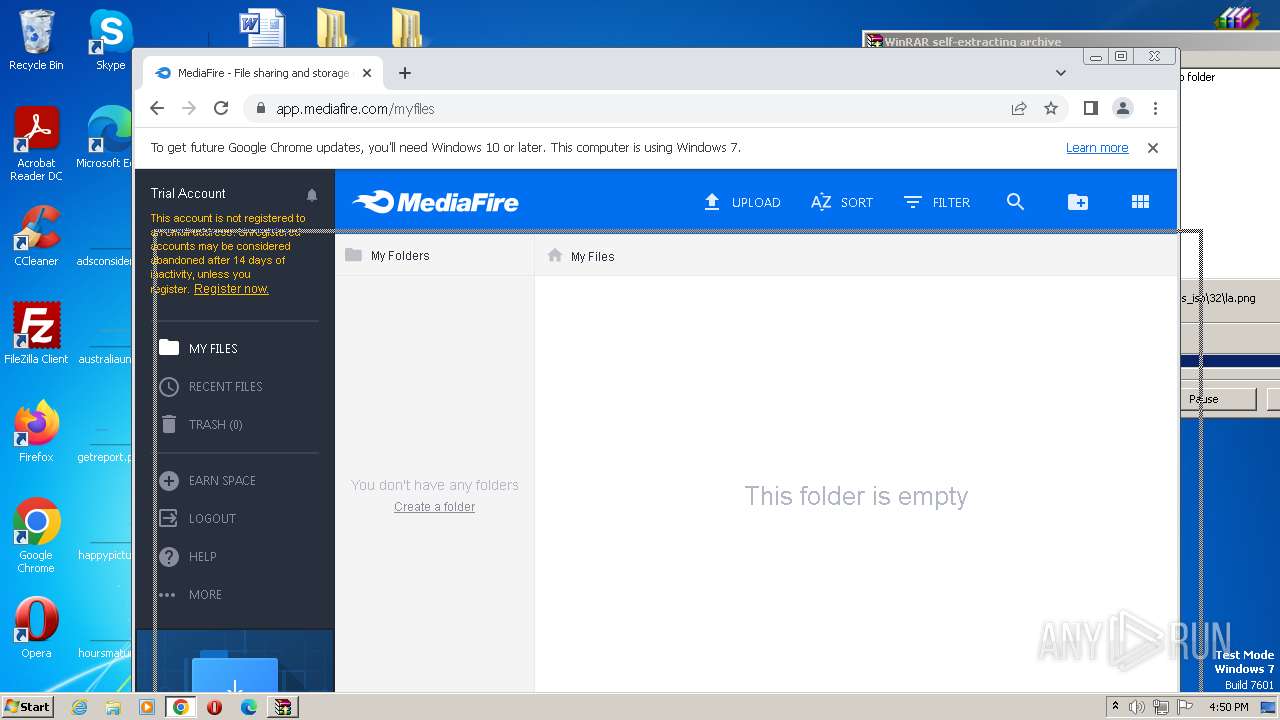
Task: Click the My Files breadcrumb home icon
Action: point(555,256)
